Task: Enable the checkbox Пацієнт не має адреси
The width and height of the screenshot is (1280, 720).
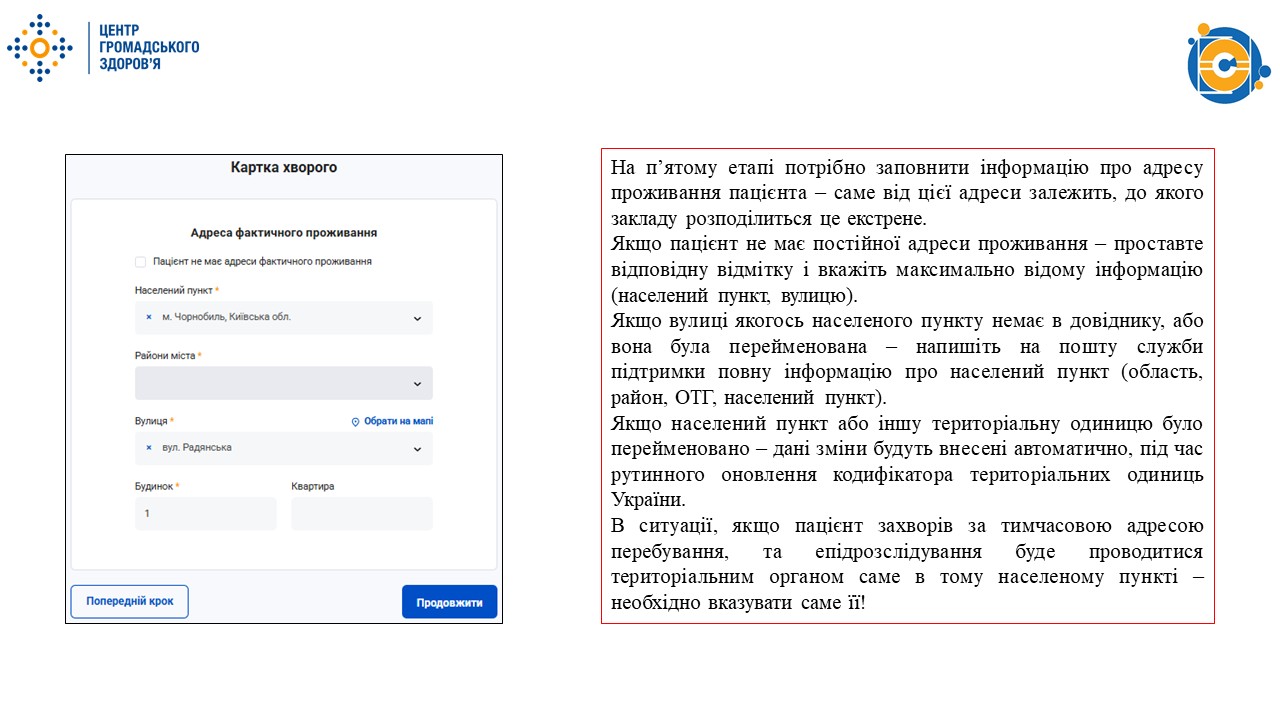Action: click(x=141, y=261)
